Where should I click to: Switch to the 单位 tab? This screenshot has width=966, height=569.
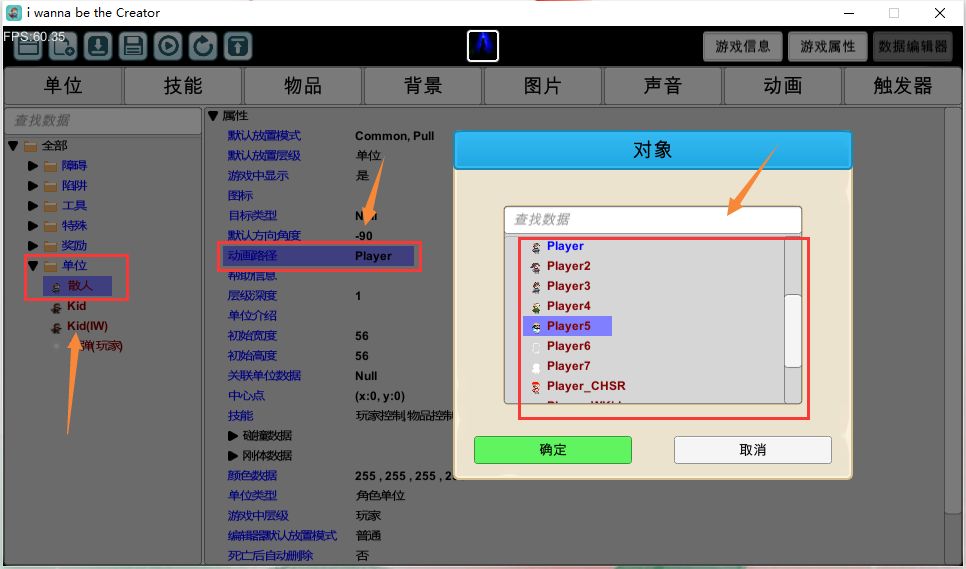coord(63,86)
